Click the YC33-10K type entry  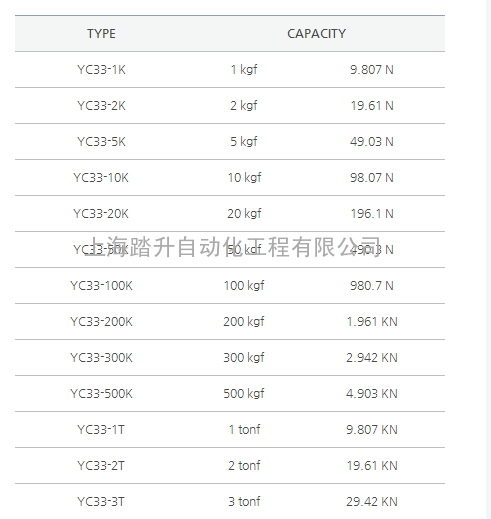[x=101, y=178]
